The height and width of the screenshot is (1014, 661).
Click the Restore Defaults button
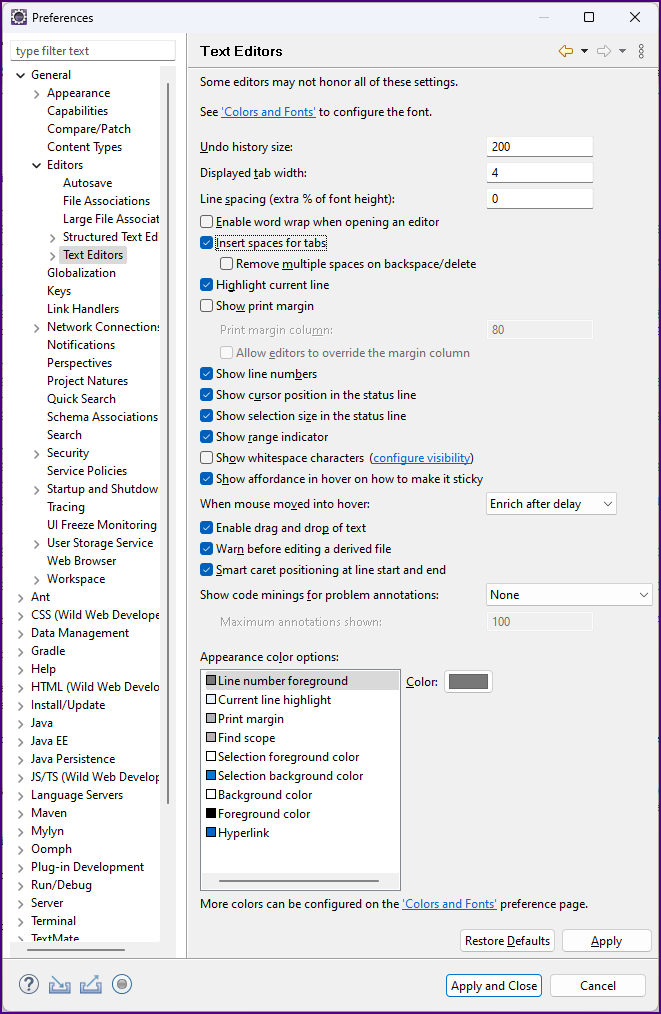(508, 941)
